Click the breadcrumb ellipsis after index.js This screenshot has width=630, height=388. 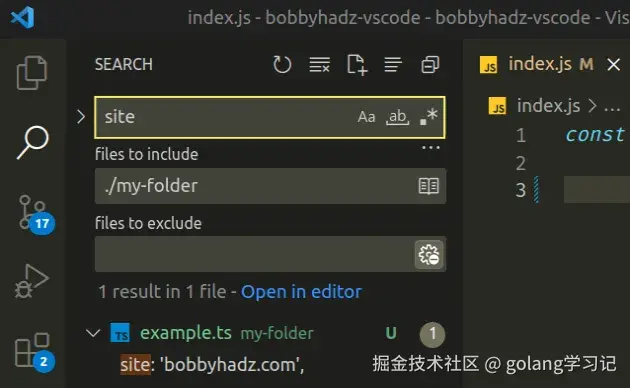click(x=612, y=108)
